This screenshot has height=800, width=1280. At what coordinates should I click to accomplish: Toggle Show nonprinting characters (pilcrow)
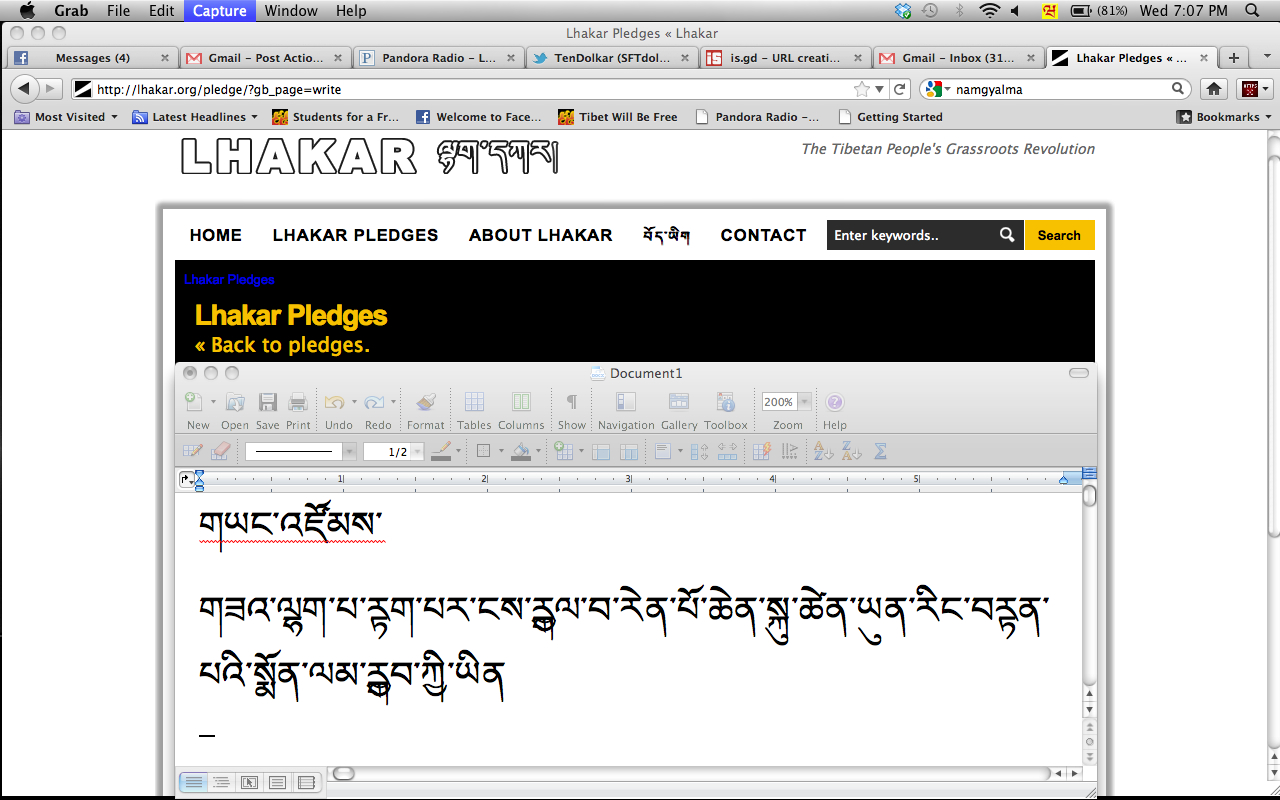coord(572,403)
